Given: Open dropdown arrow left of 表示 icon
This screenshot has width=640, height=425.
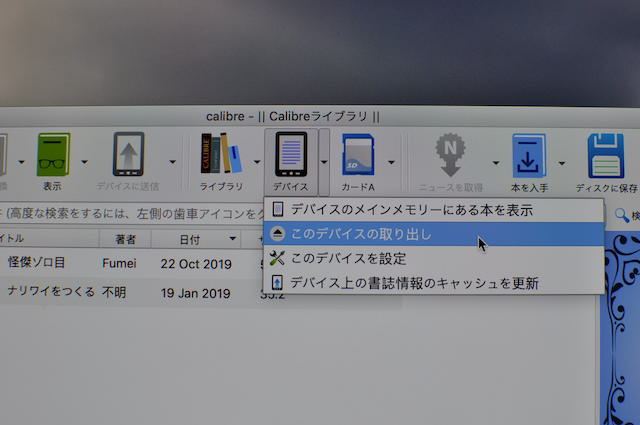Looking at the screenshot, I should [22, 162].
